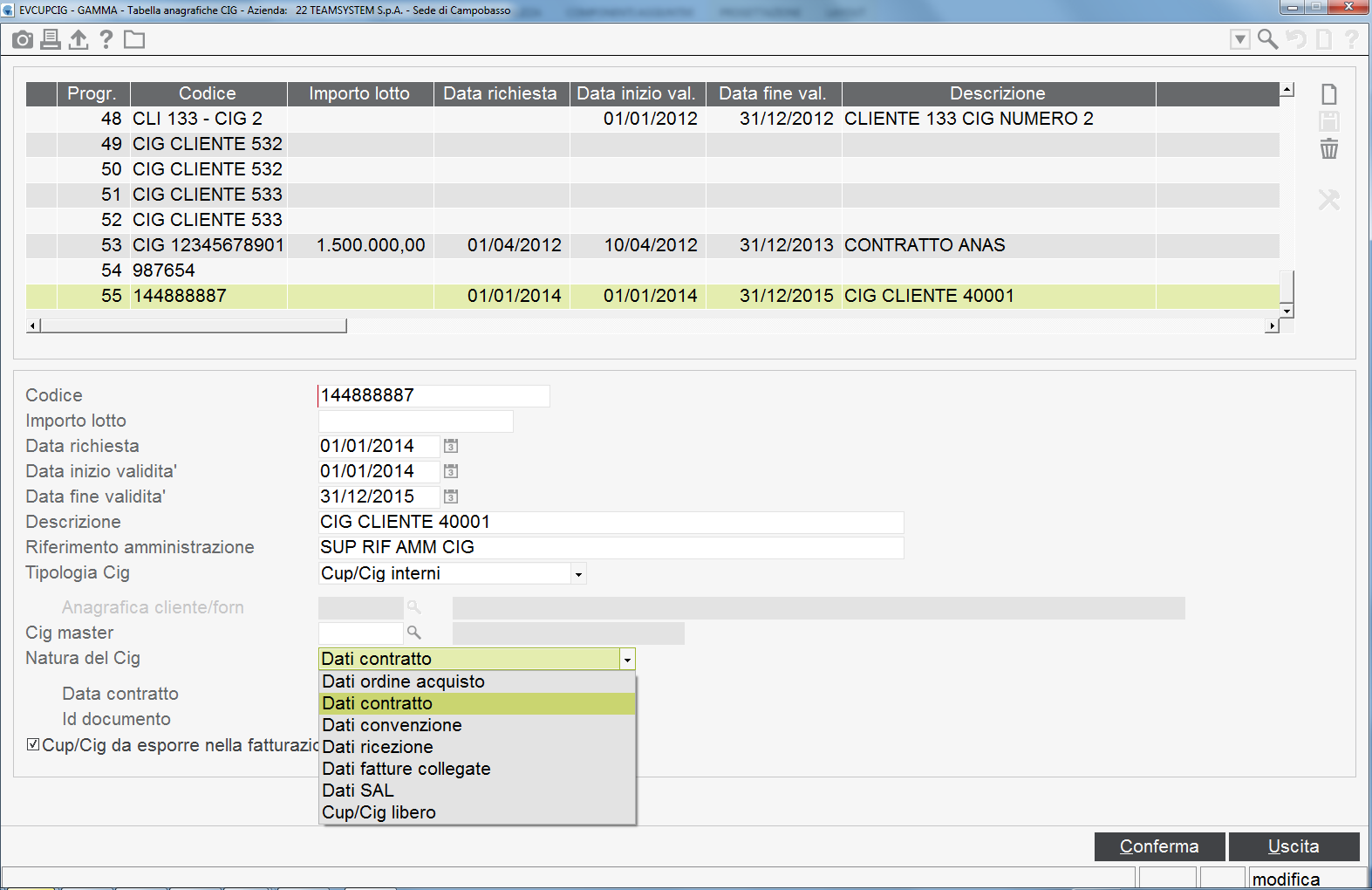Image resolution: width=1372 pixels, height=890 pixels.
Task: Click the Descrizione column header
Action: [998, 93]
